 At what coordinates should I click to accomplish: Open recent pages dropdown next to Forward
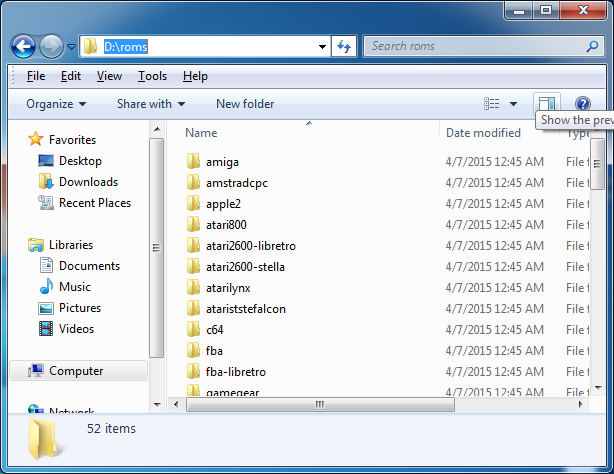tap(71, 47)
